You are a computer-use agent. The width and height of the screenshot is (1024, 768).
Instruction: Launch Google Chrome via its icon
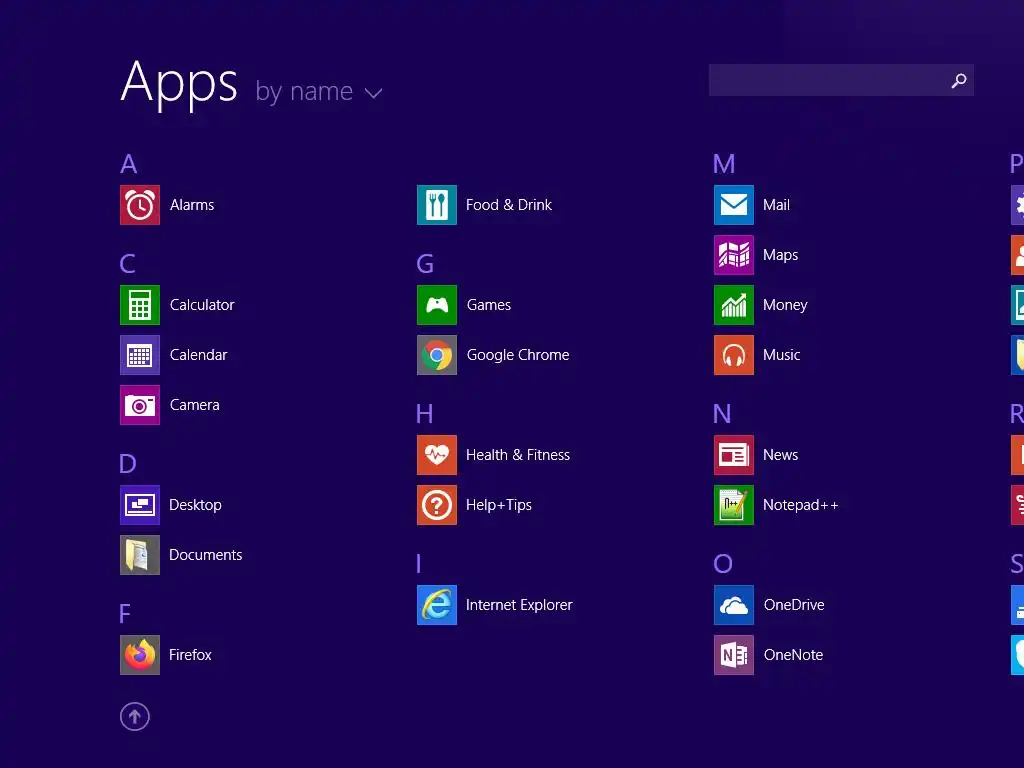[x=437, y=355]
